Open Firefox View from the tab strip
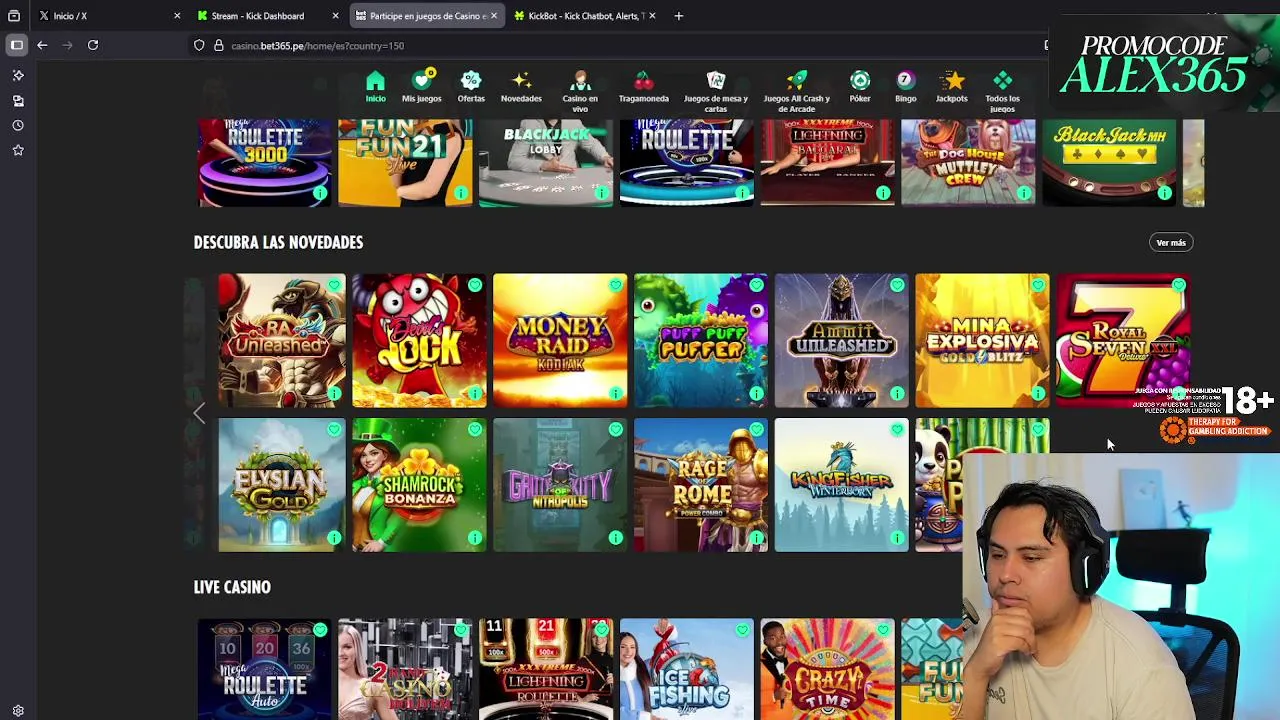The width and height of the screenshot is (1280, 720). pos(14,16)
